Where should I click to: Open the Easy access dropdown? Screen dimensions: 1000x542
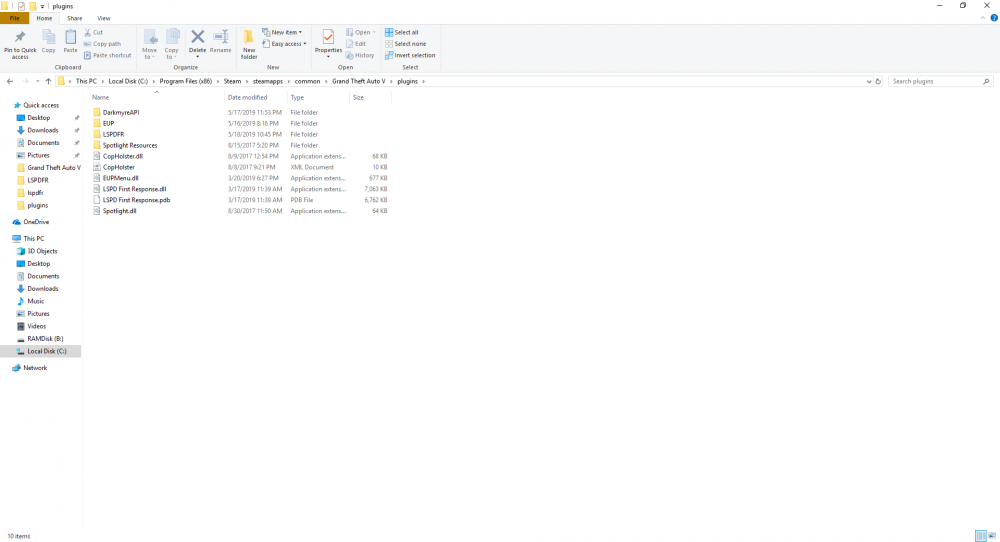coord(284,44)
